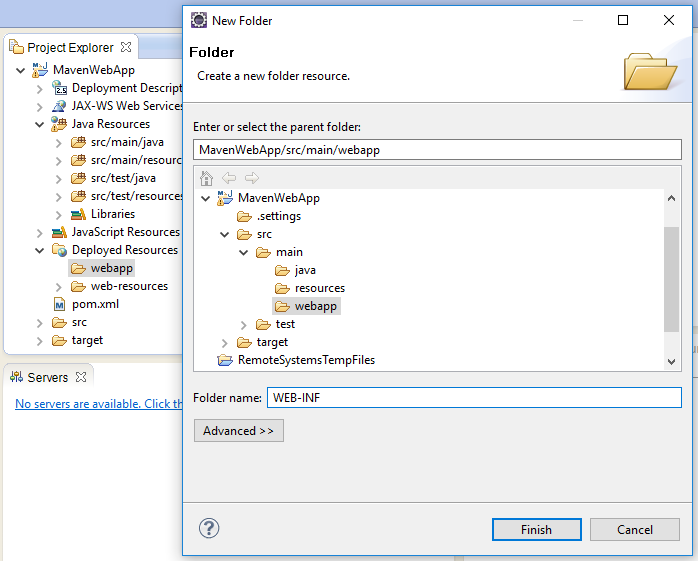This screenshot has width=698, height=561.
Task: Expand the src folder in Project Explorer
Action: [x=40, y=323]
